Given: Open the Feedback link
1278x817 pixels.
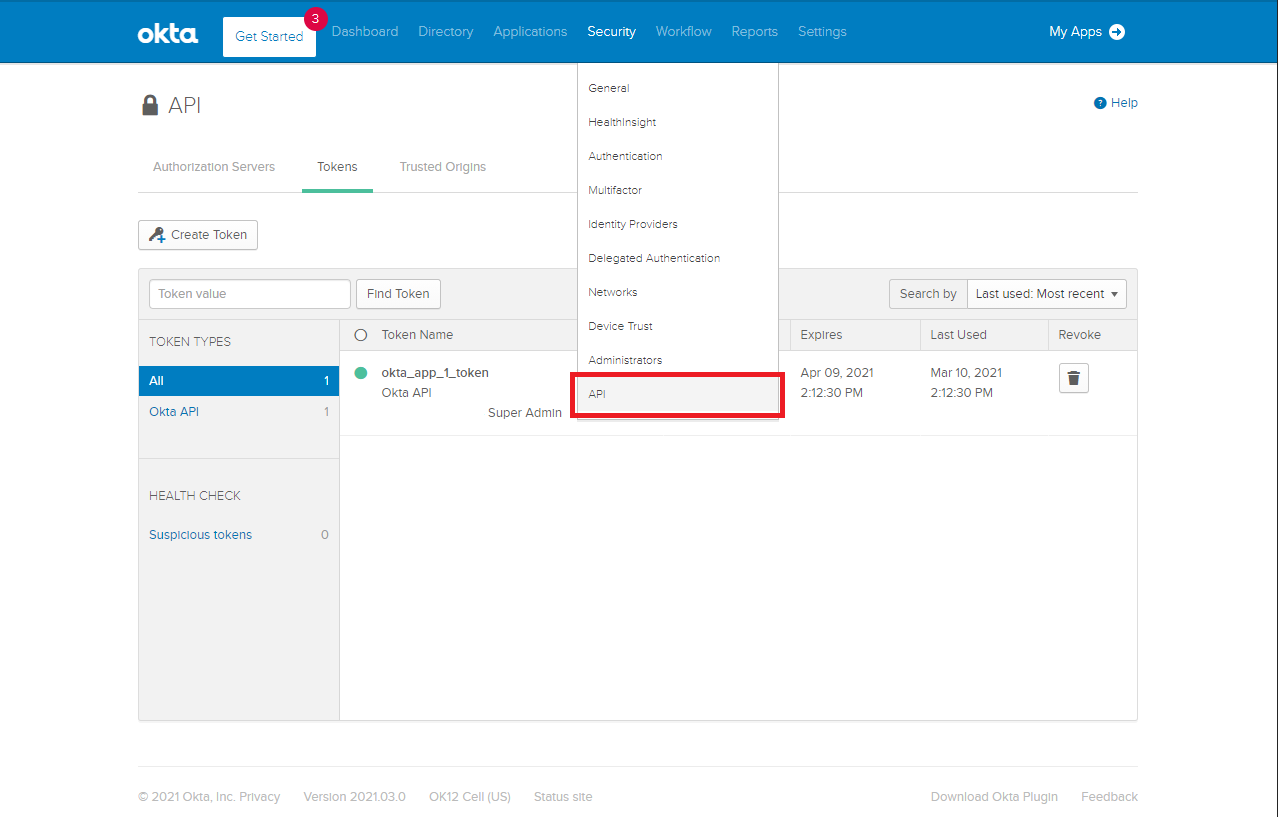Looking at the screenshot, I should pyautogui.click(x=1109, y=797).
